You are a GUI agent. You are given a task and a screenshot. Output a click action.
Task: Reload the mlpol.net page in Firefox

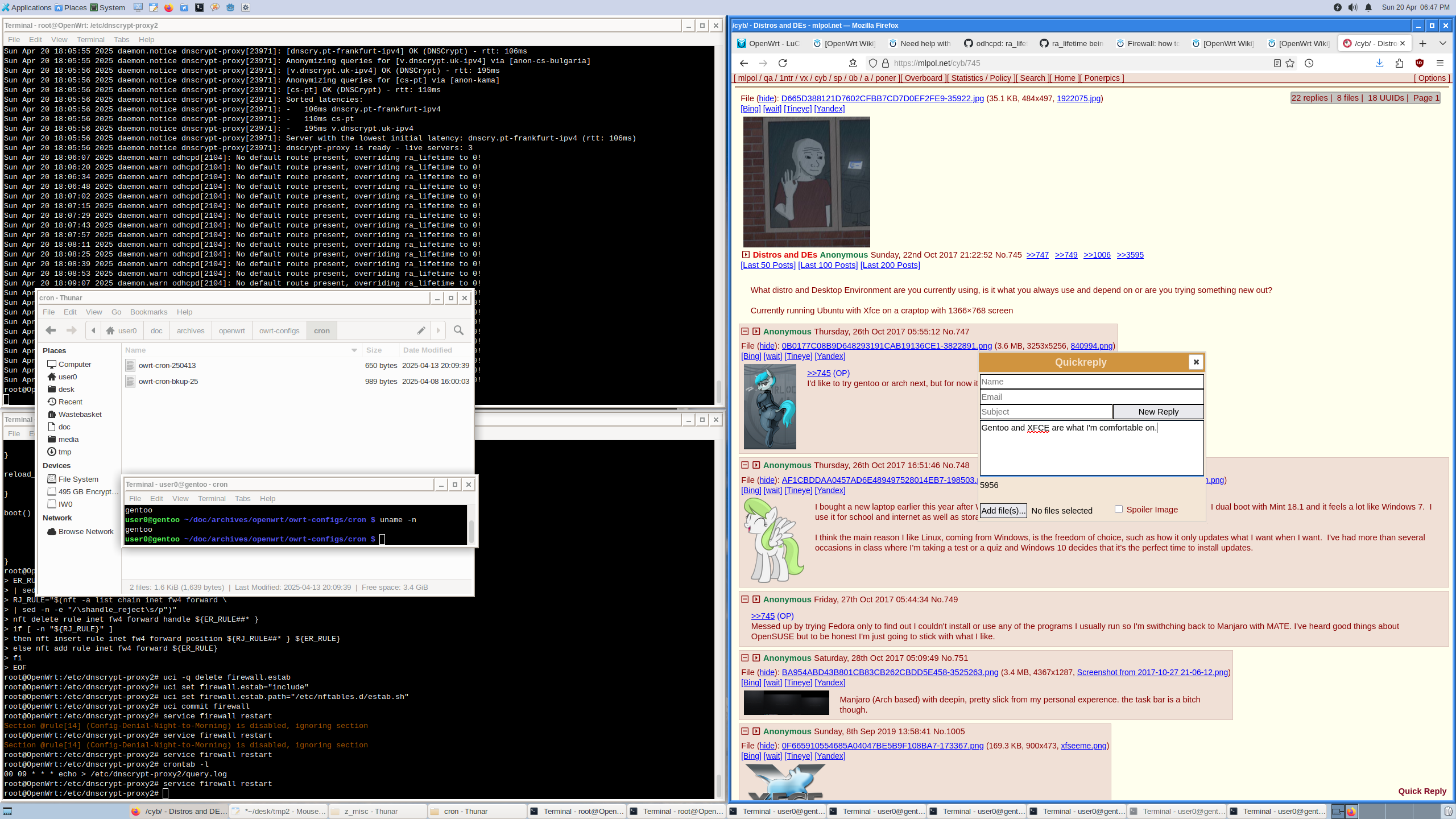[x=783, y=63]
